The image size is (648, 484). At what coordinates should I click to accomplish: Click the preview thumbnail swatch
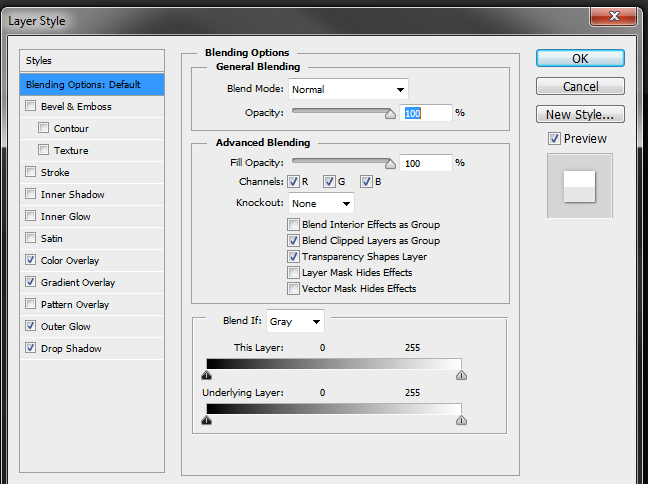pos(579,185)
